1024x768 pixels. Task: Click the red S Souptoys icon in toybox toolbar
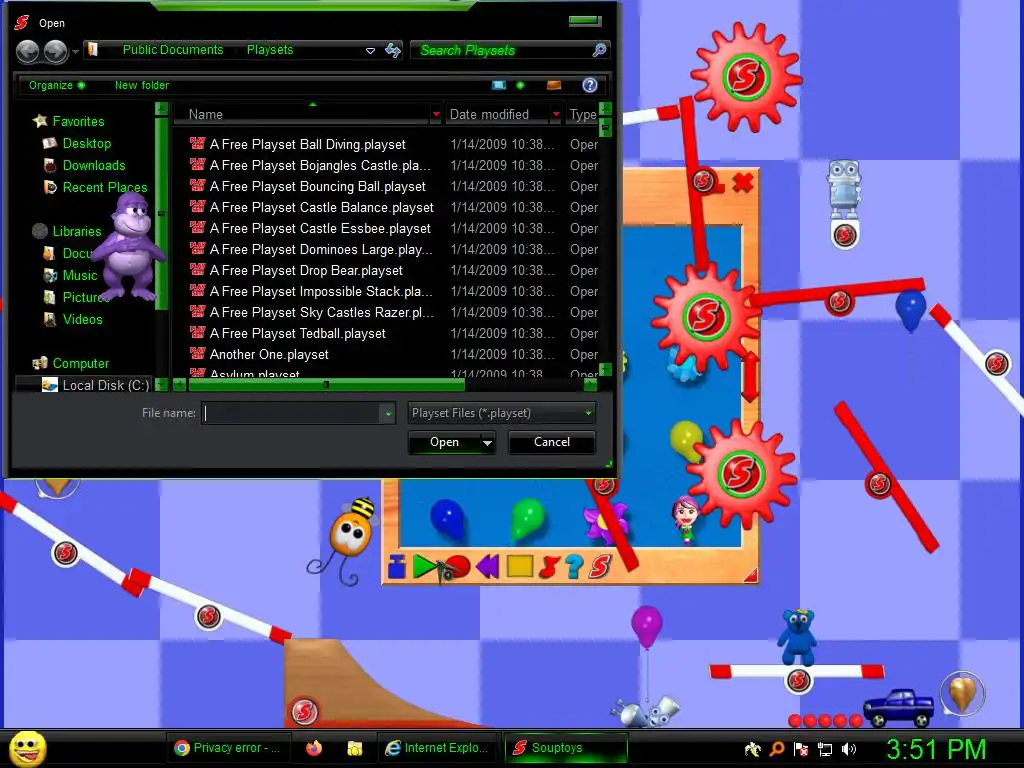[x=600, y=566]
